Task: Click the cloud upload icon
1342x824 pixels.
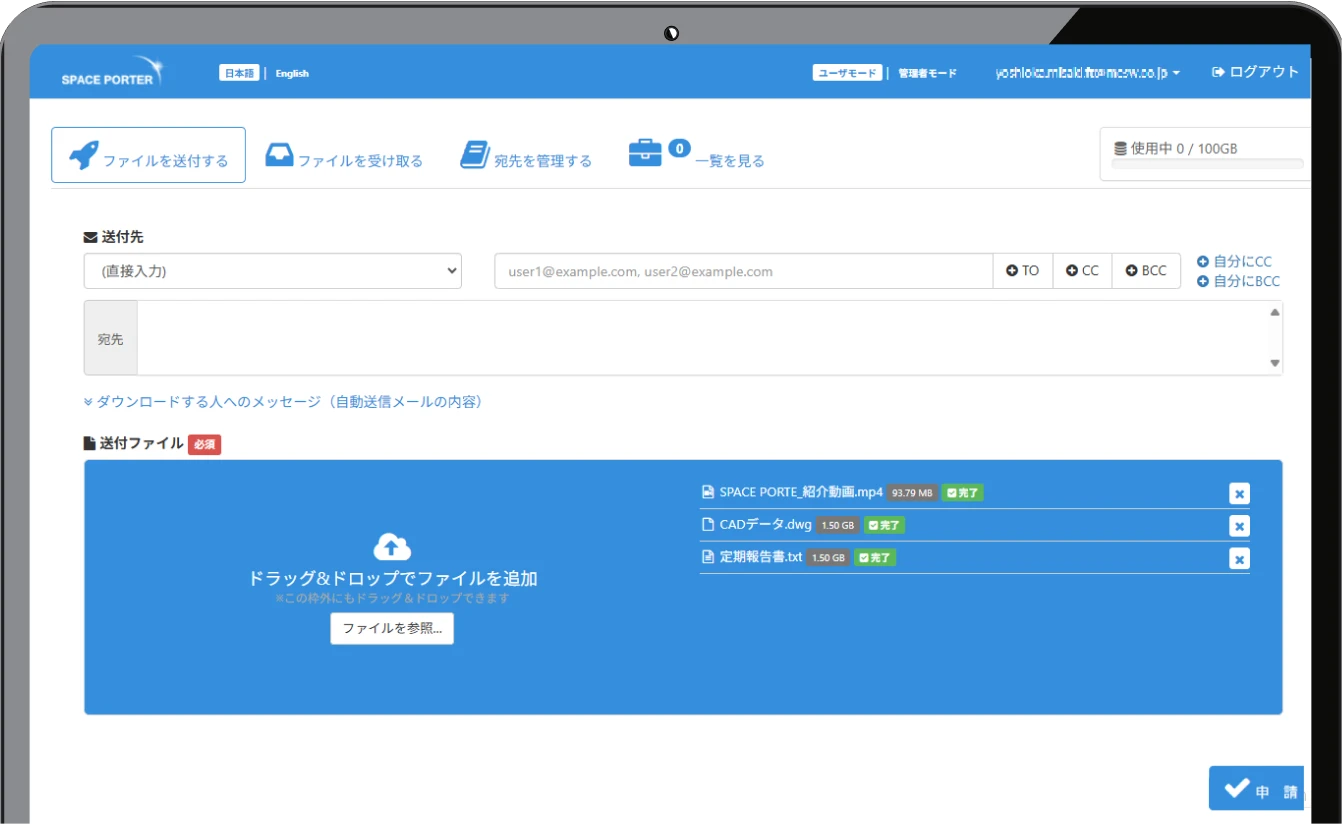Action: tap(392, 546)
